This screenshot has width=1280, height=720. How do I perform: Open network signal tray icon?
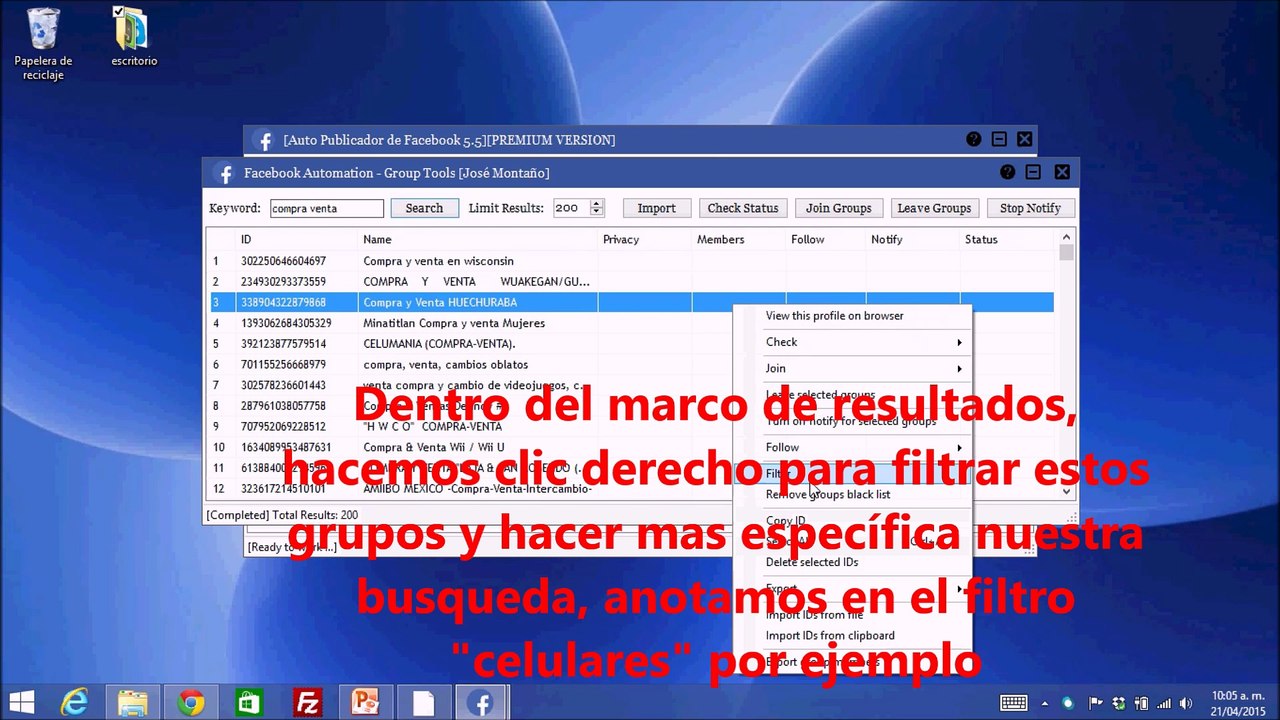(x=1163, y=703)
